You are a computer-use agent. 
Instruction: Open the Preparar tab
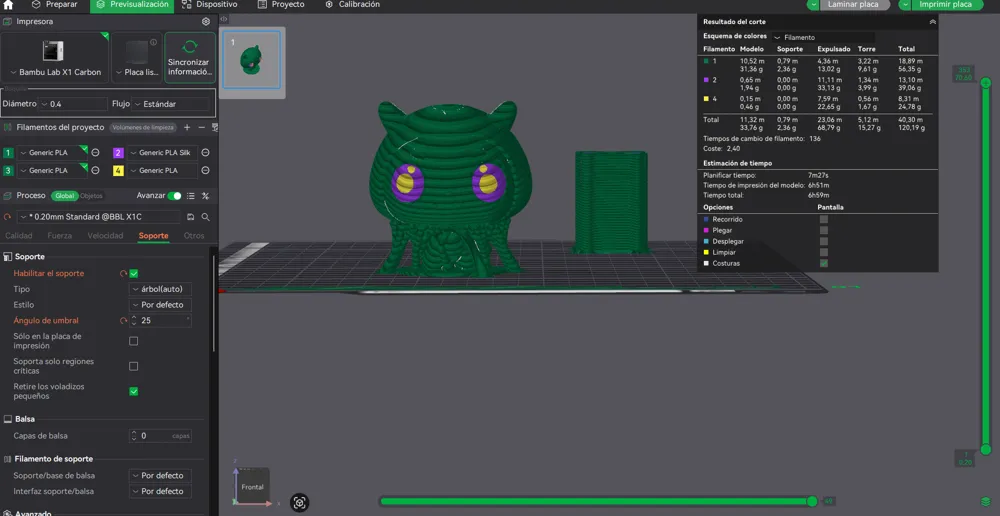coord(55,4)
